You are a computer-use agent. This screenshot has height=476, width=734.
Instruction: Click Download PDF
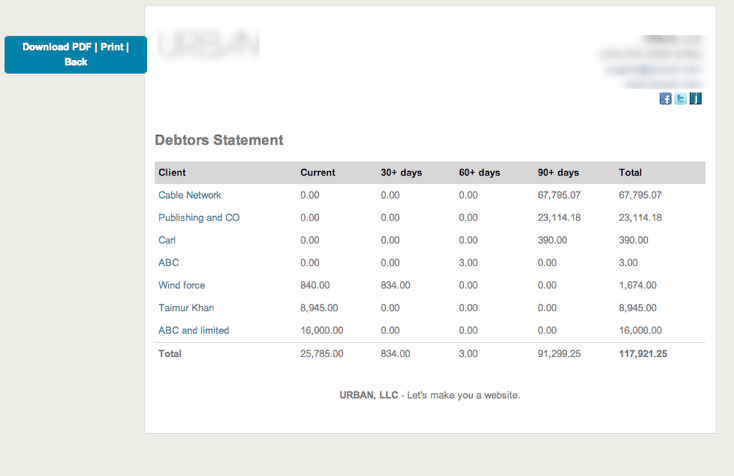pos(57,47)
